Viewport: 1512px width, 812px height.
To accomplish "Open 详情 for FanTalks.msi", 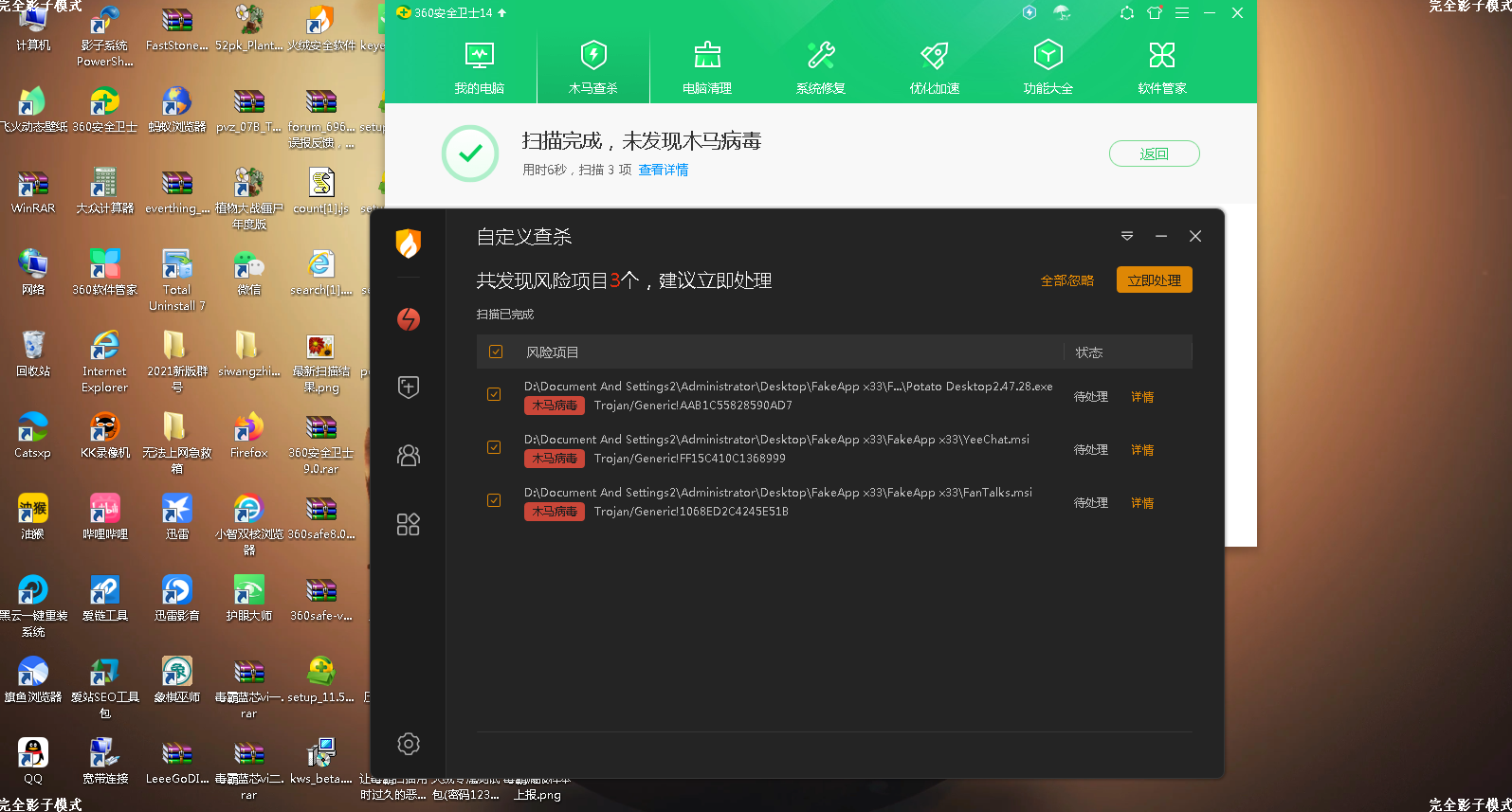I will pyautogui.click(x=1142, y=503).
